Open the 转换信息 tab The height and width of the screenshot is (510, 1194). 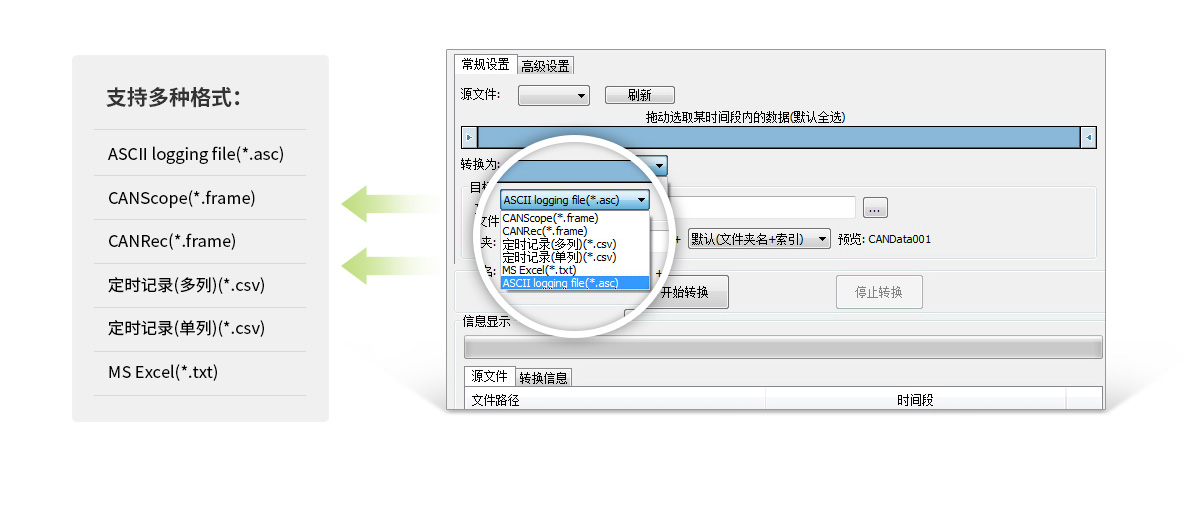click(x=543, y=378)
